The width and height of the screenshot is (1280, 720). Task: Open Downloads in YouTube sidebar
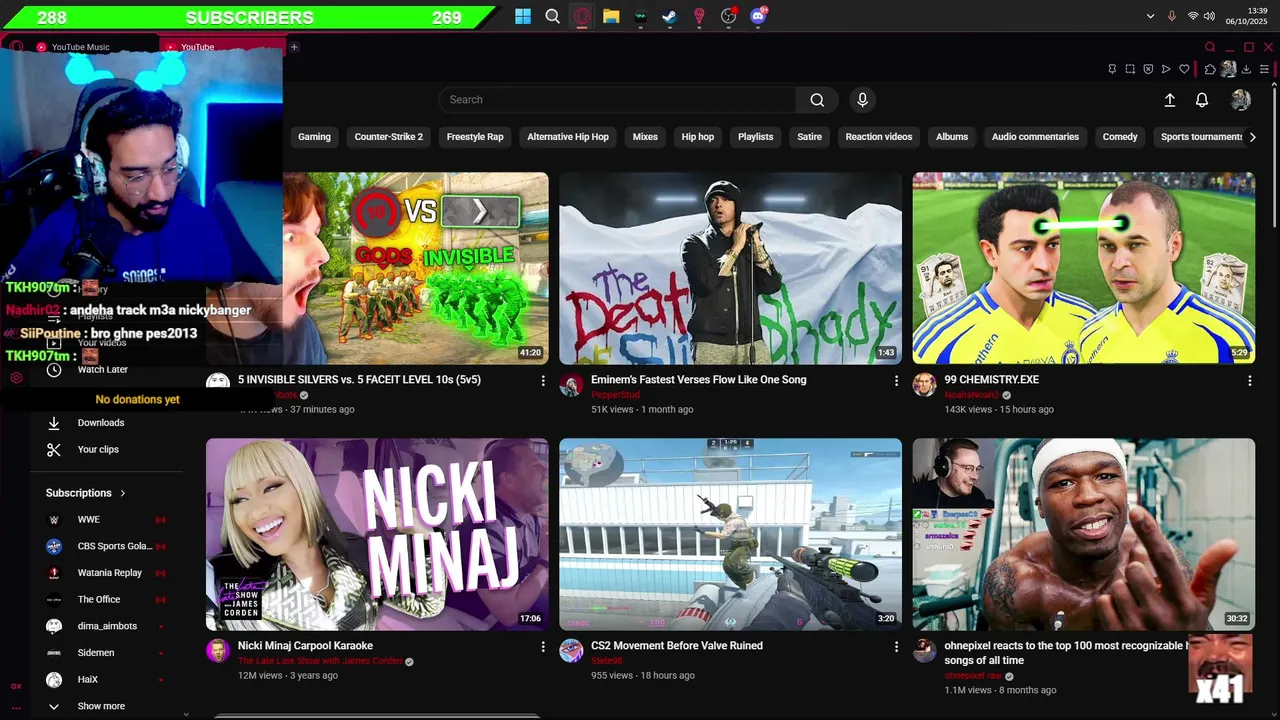[x=100, y=423]
